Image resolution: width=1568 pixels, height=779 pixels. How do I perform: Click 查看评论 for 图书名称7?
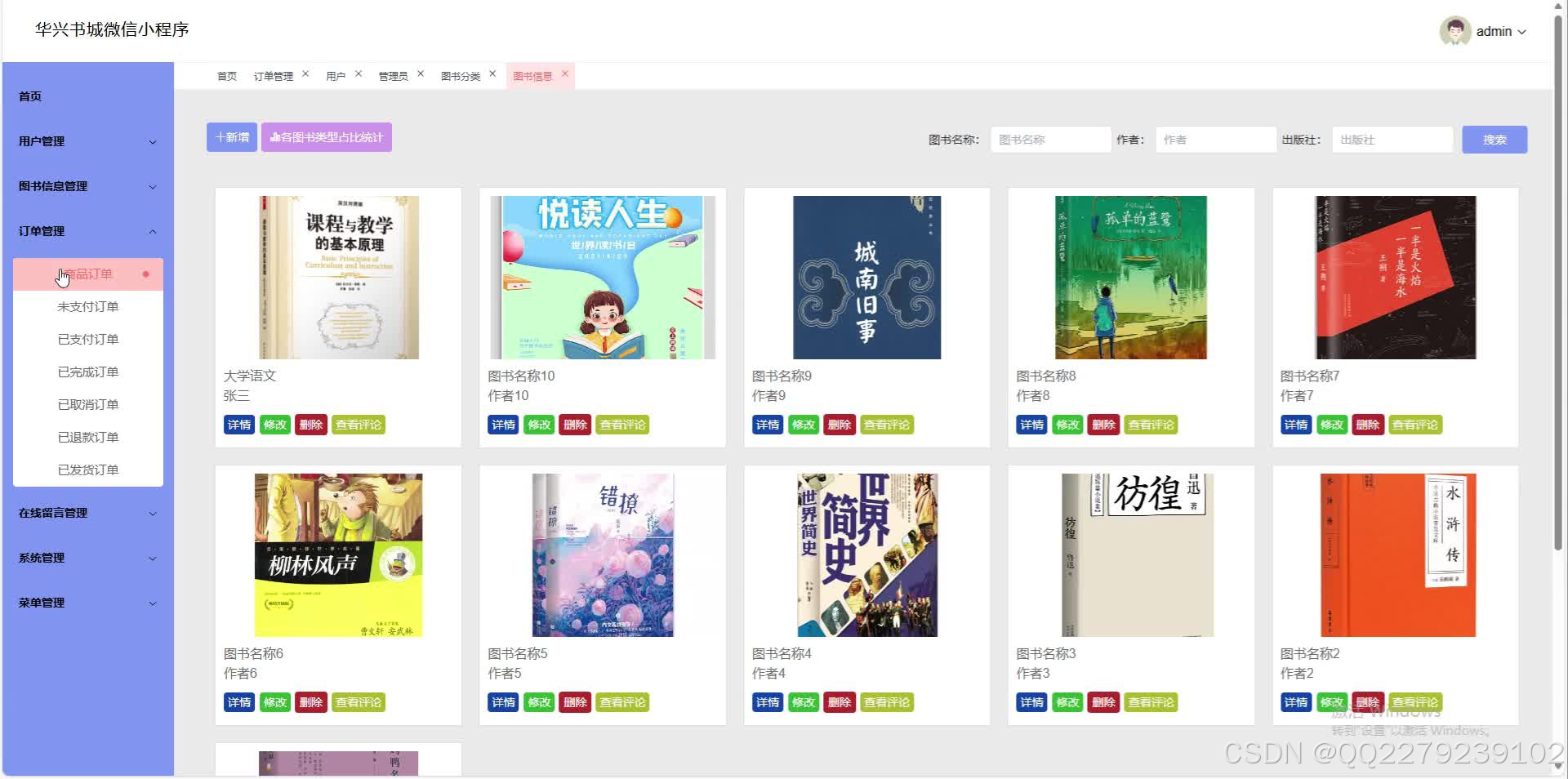click(1415, 425)
